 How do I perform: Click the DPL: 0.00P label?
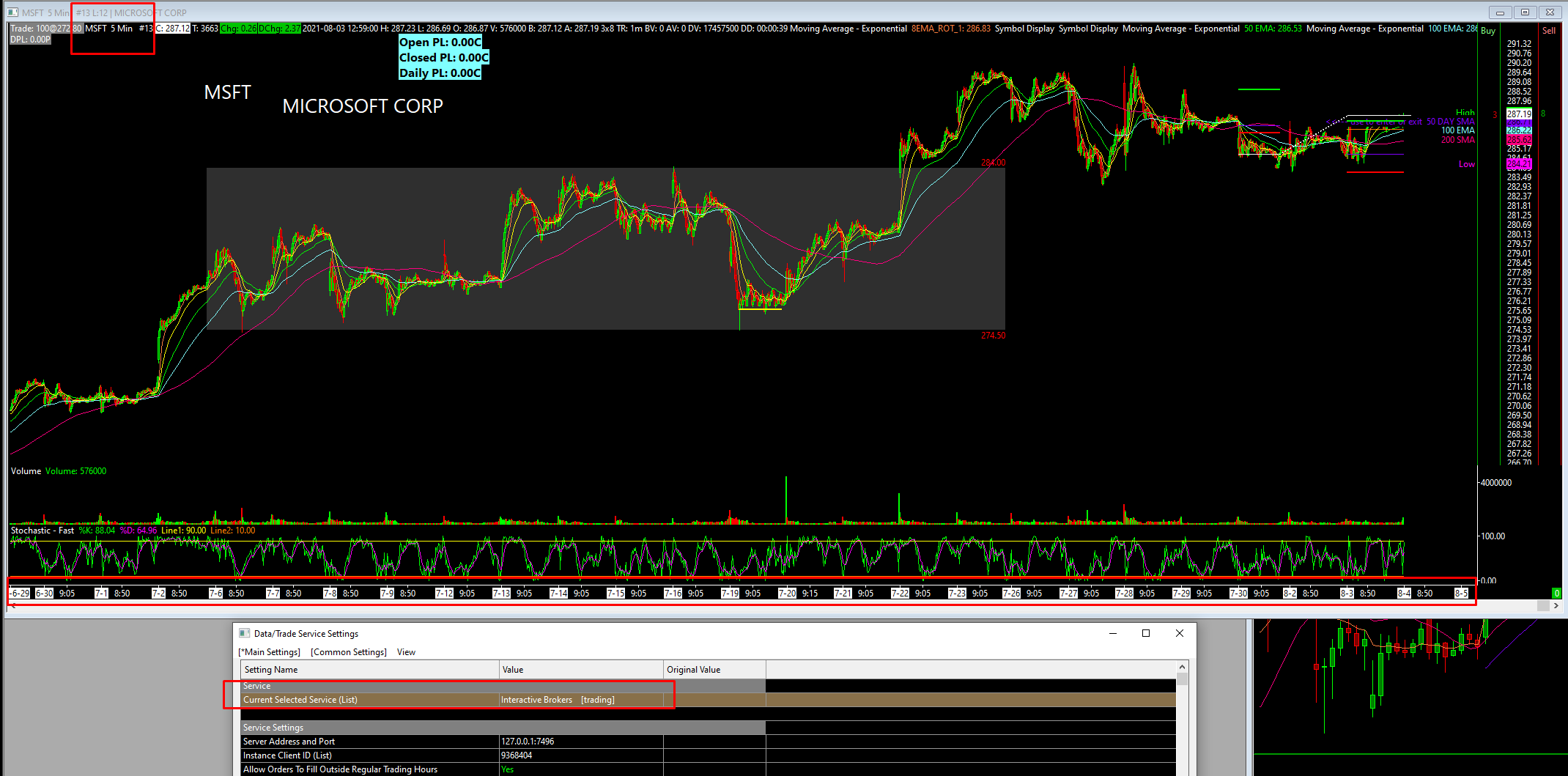point(30,40)
